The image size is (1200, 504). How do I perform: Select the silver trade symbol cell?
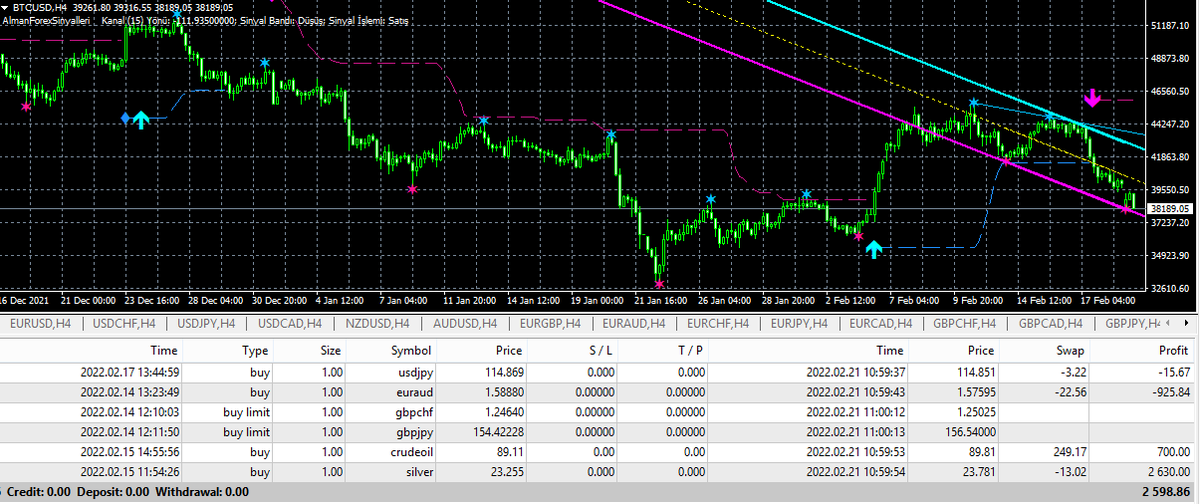[x=417, y=472]
